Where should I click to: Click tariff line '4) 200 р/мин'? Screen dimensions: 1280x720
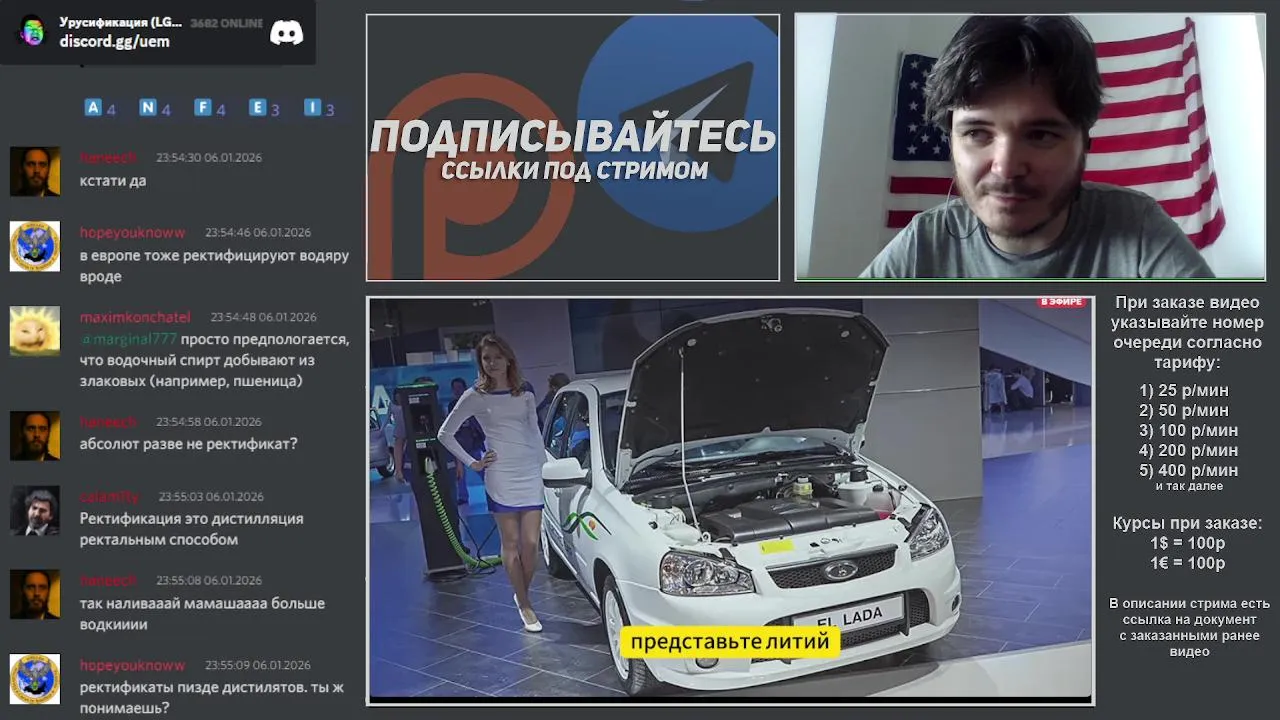1188,451
